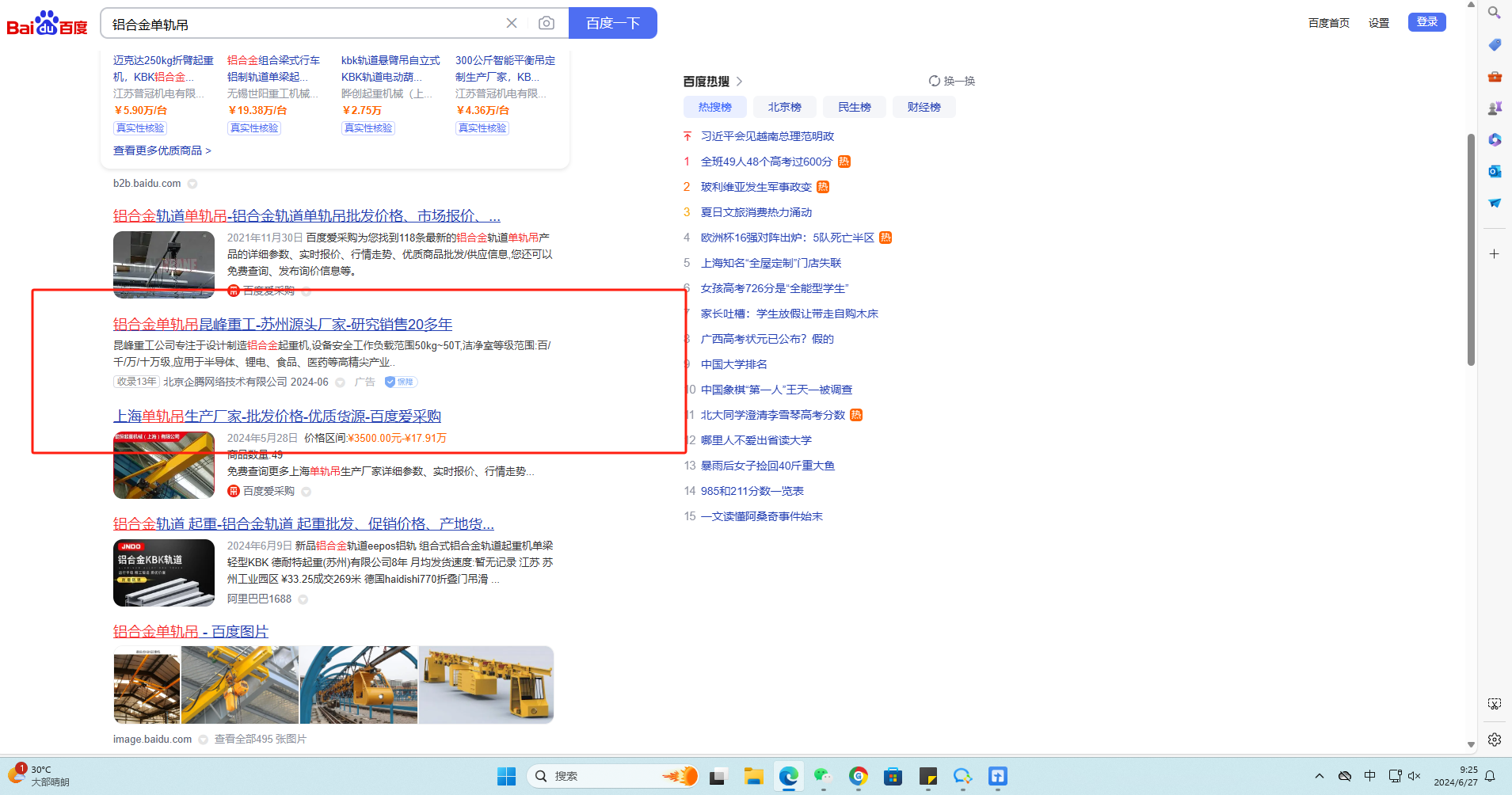Open hot search 985和211分数一览表
Screen dimensions: 1512x795
point(752,491)
